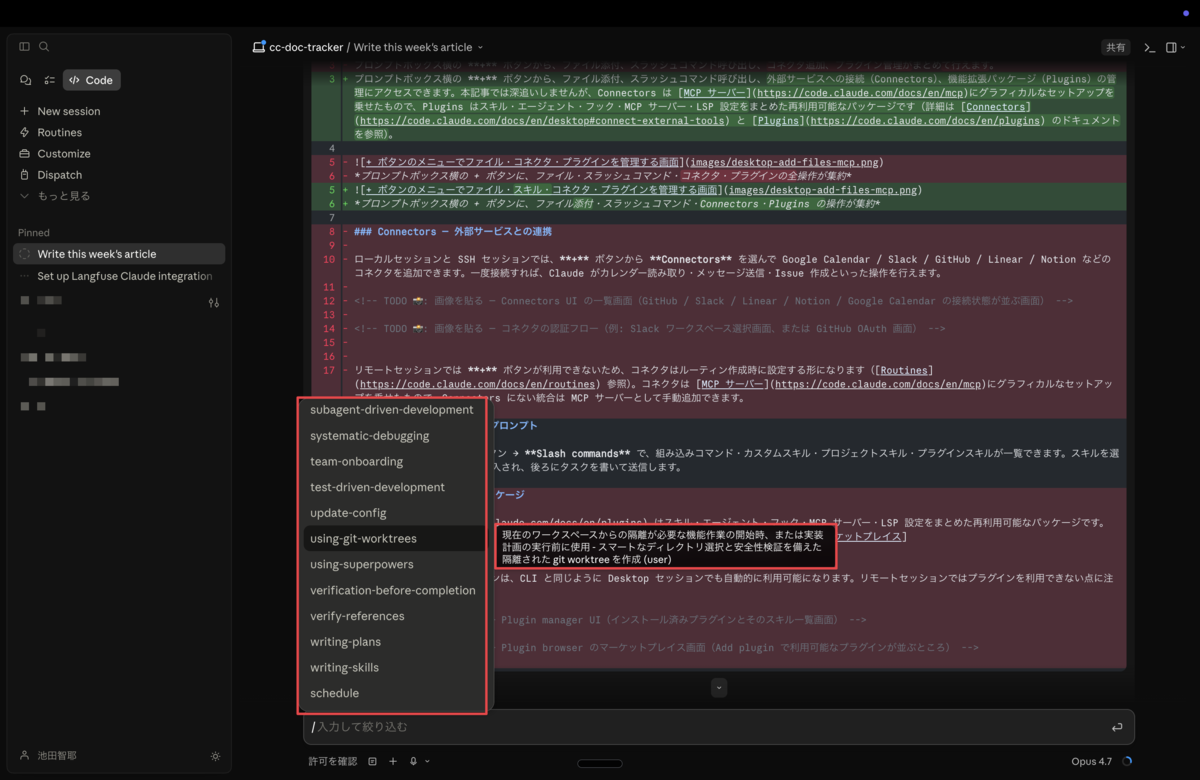Open the session title dropdown chevron
This screenshot has width=1200, height=780.
480,47
